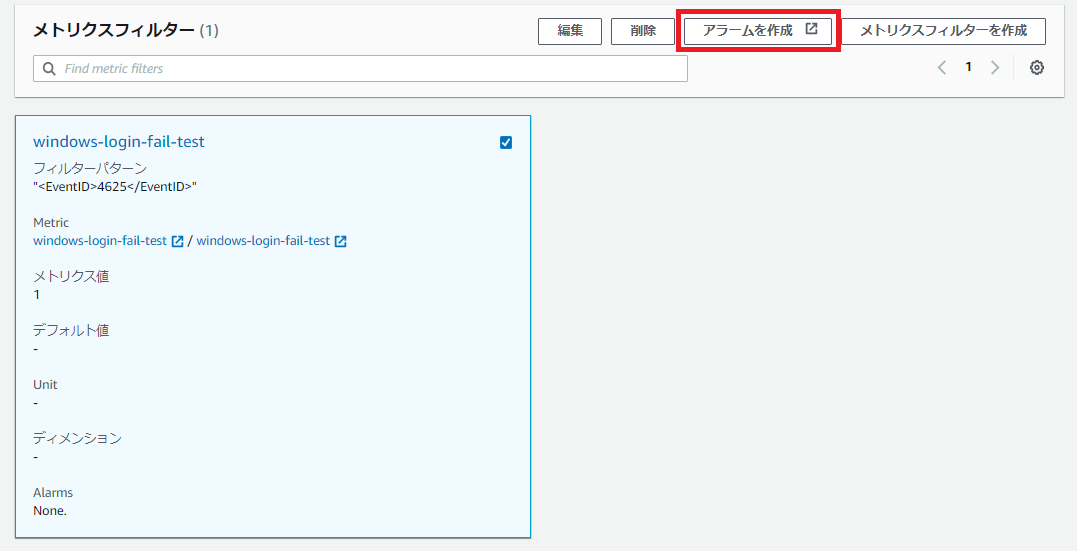Open preferences via the gear icon
The image size is (1077, 551).
(x=1036, y=67)
